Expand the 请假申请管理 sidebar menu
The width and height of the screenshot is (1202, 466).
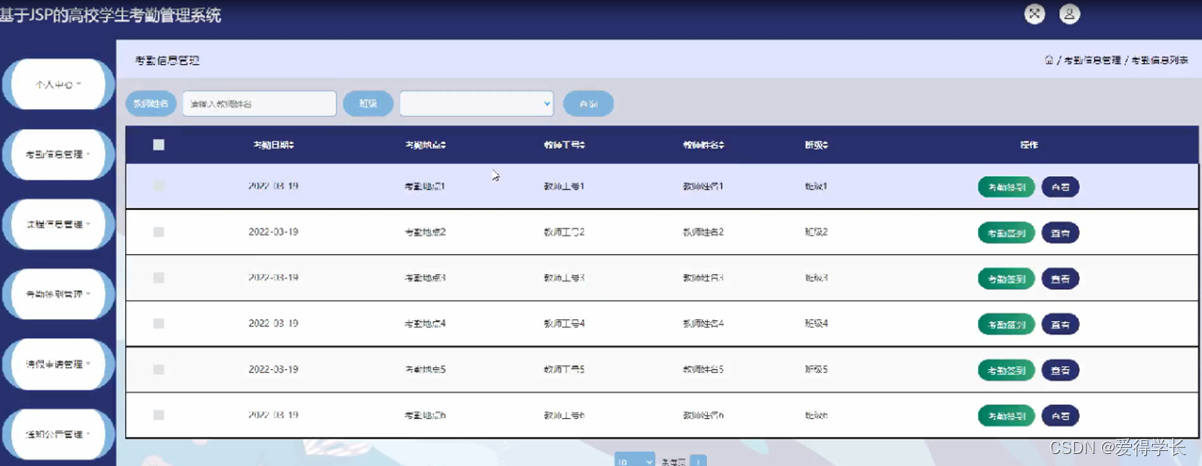pyautogui.click(x=58, y=364)
